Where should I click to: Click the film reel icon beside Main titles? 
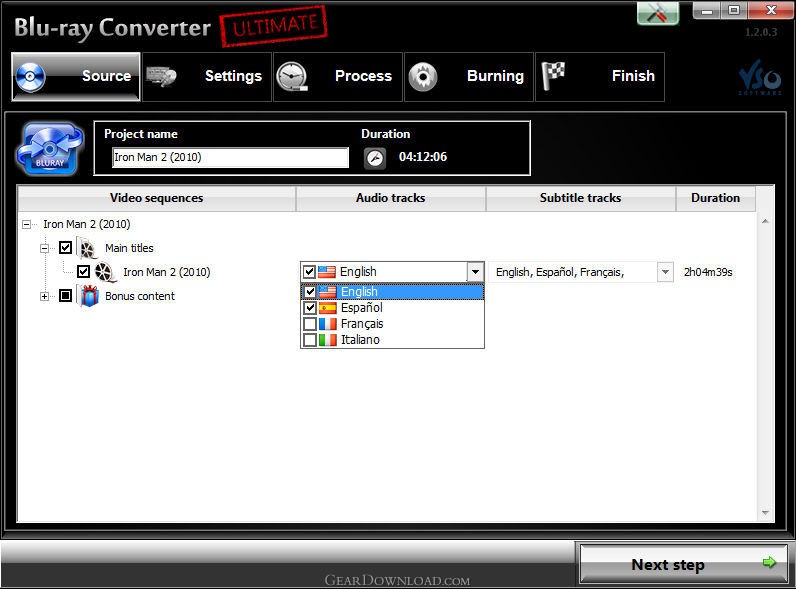tap(88, 248)
